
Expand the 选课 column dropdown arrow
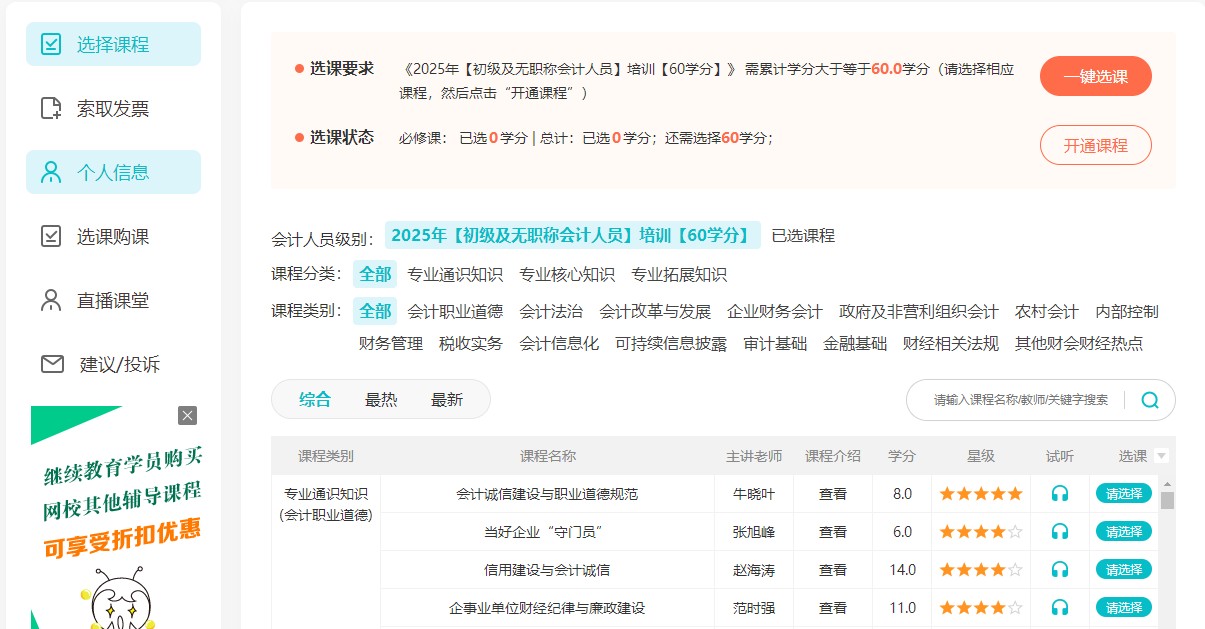click(x=1161, y=456)
